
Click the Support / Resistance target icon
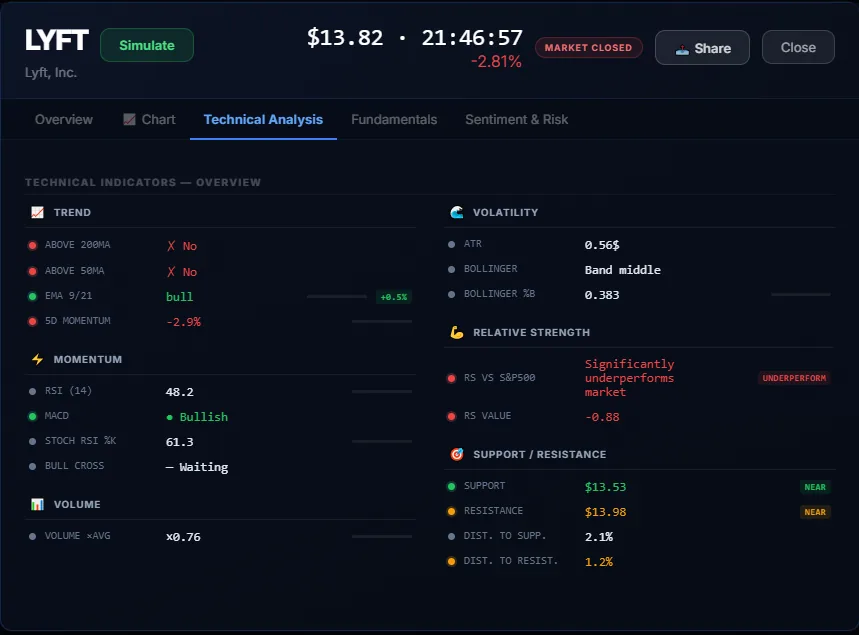(x=457, y=454)
